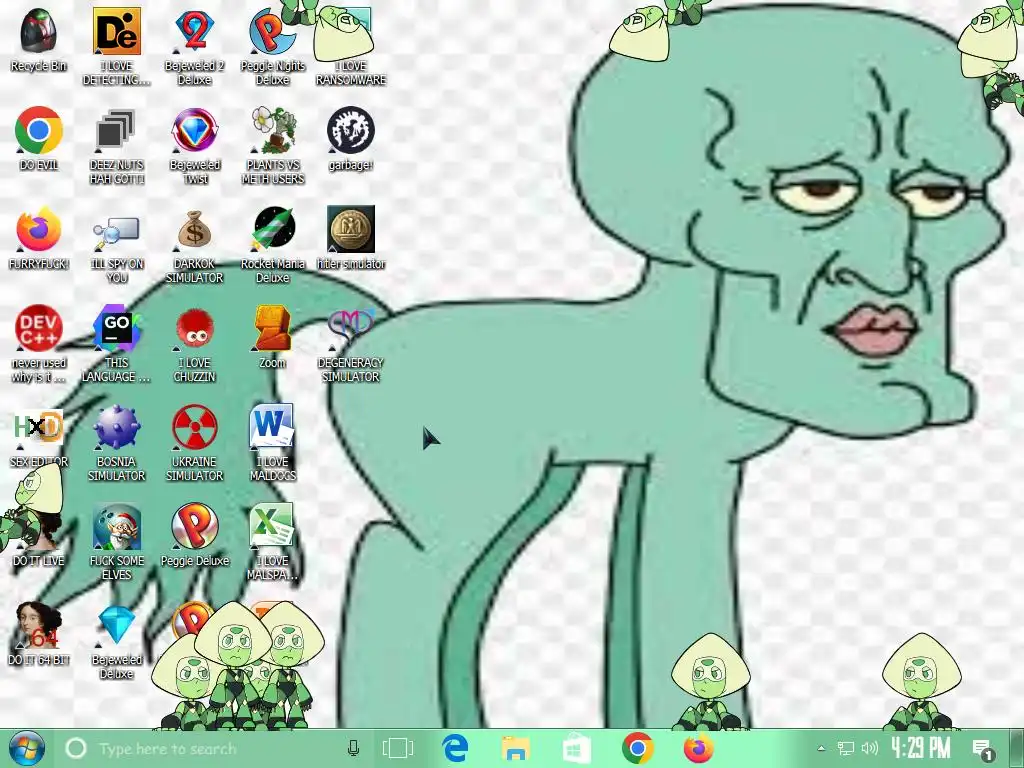Screen dimensions: 1024x768
Task: Click the 'Type here to search' box
Action: click(x=216, y=748)
